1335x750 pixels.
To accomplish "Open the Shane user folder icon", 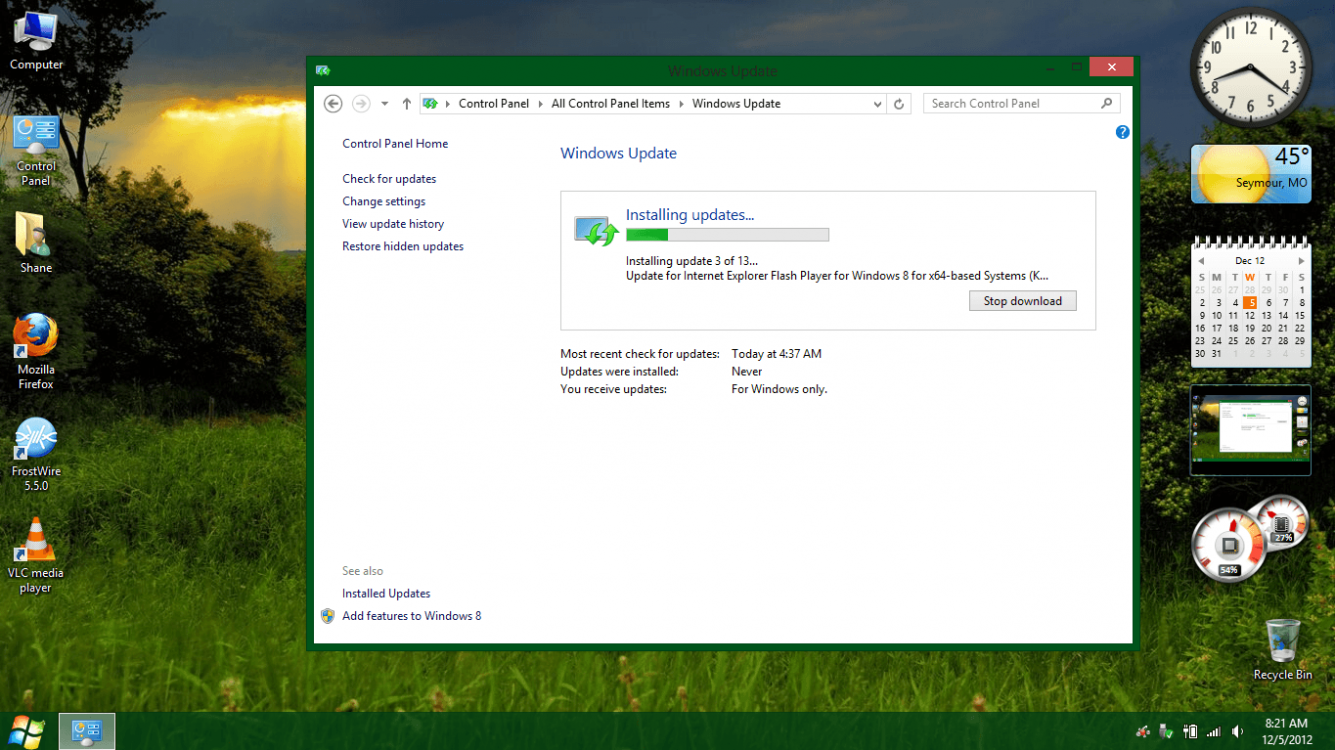I will tap(36, 244).
